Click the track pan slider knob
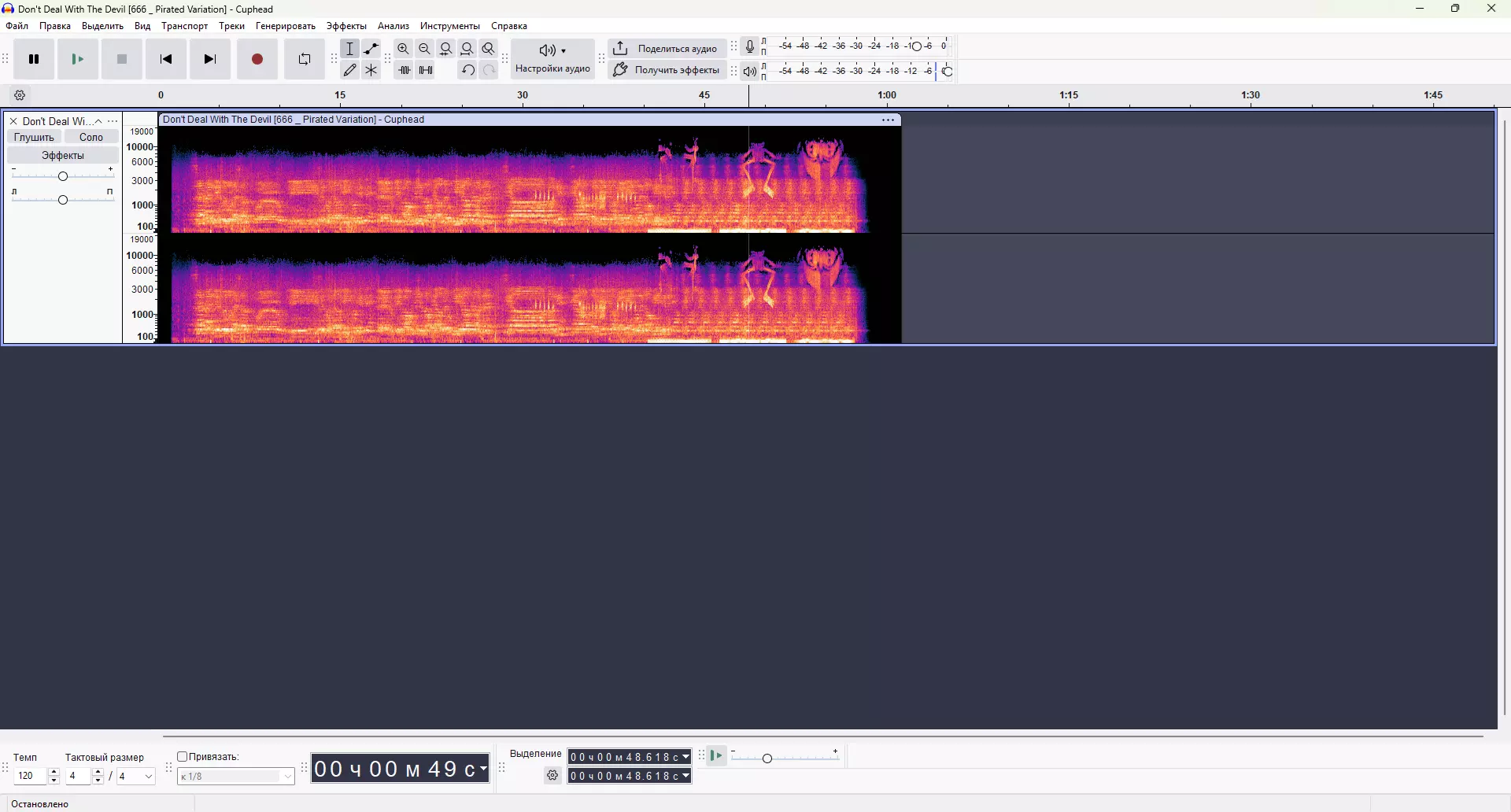This screenshot has height=812, width=1511. click(63, 199)
